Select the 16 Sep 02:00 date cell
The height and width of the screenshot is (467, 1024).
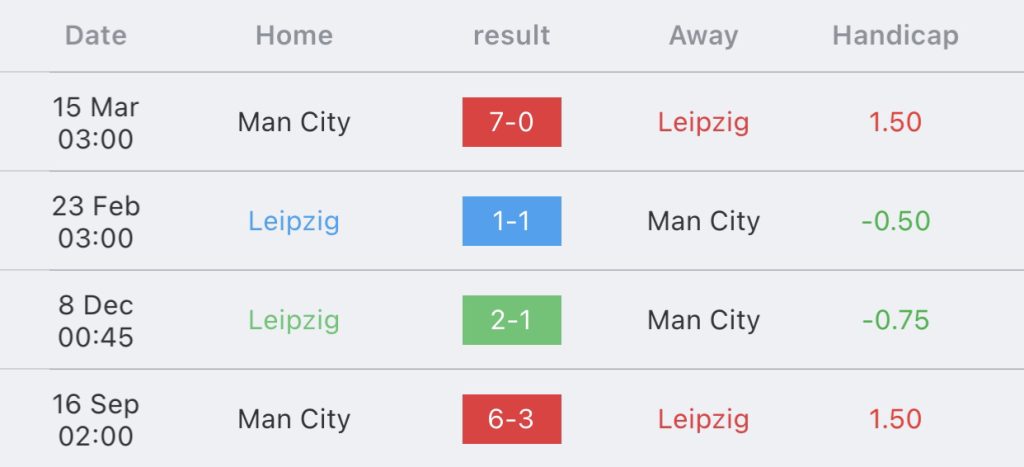[x=96, y=420]
